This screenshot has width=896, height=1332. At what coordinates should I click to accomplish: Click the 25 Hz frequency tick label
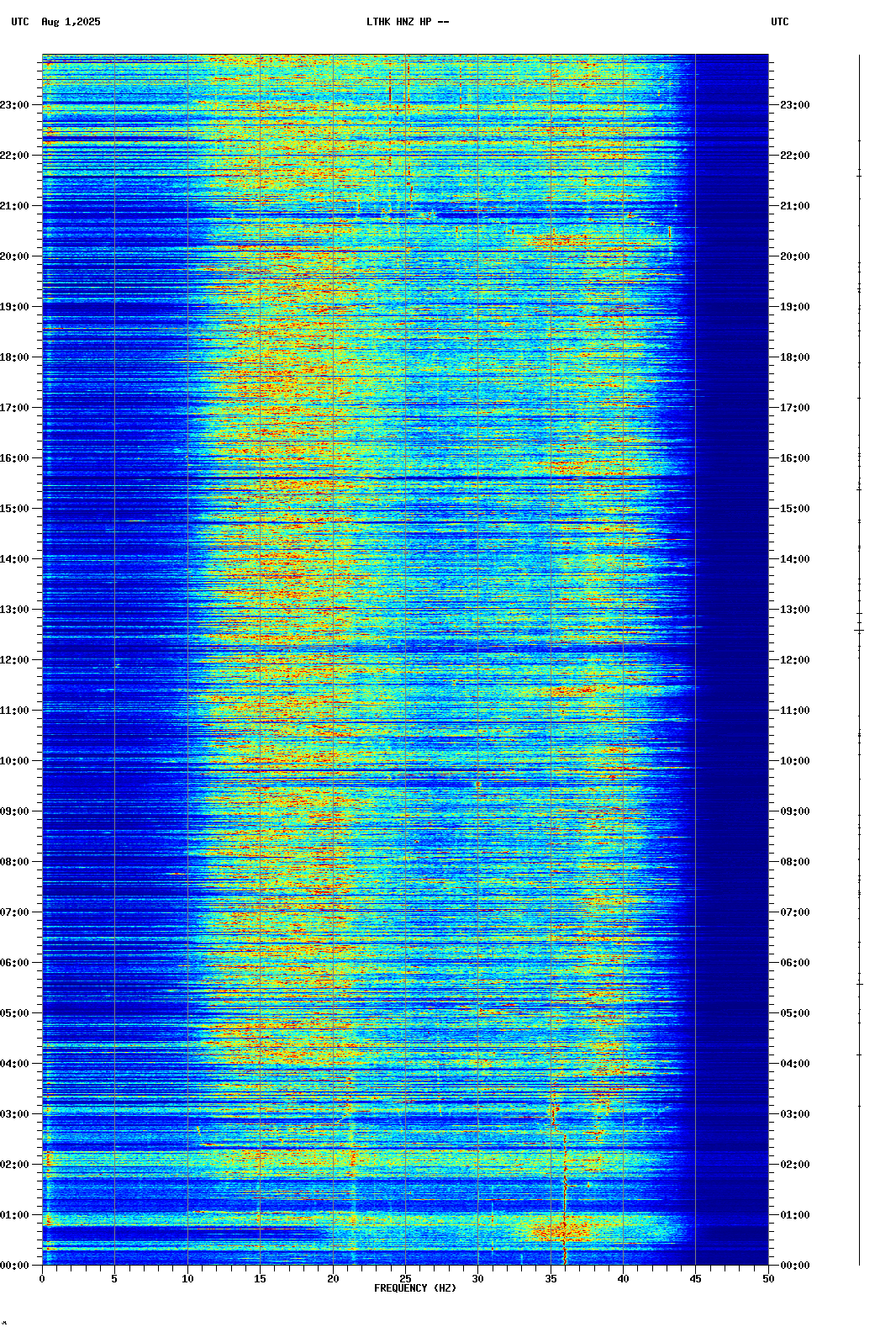pyautogui.click(x=405, y=1279)
